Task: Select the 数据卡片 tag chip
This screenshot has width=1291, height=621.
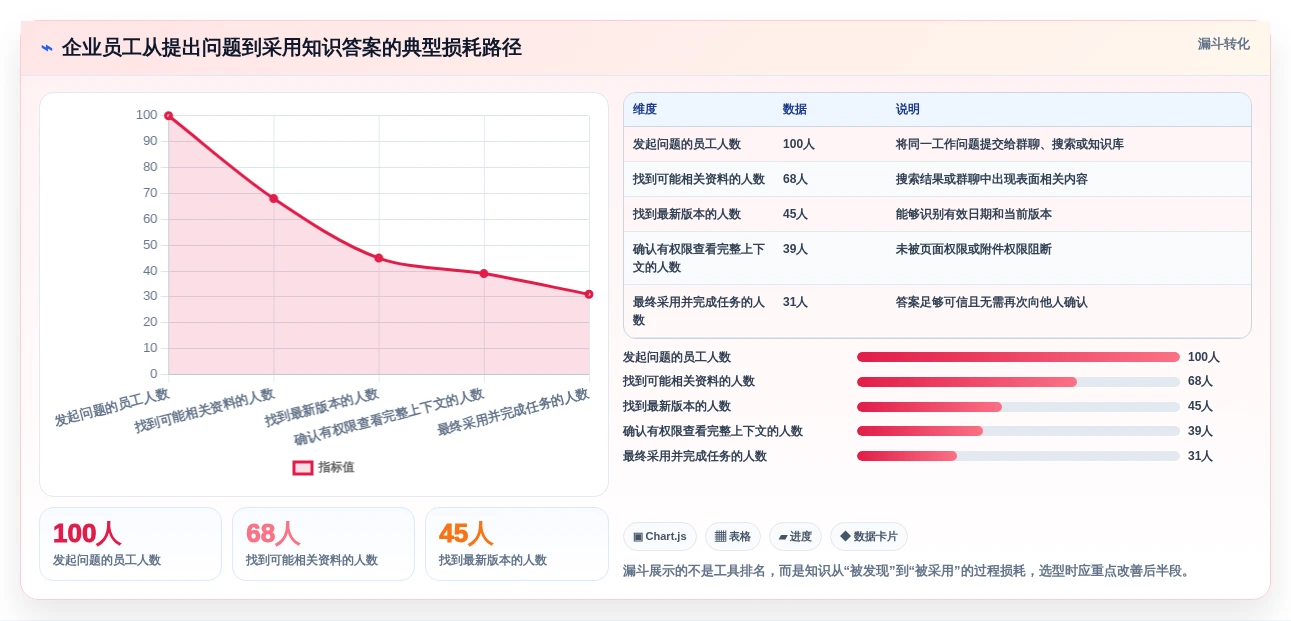Action: [869, 536]
